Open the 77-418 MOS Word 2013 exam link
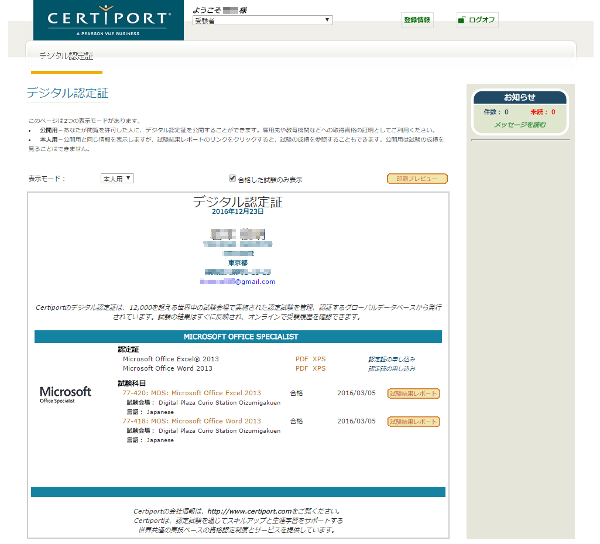 coord(192,421)
